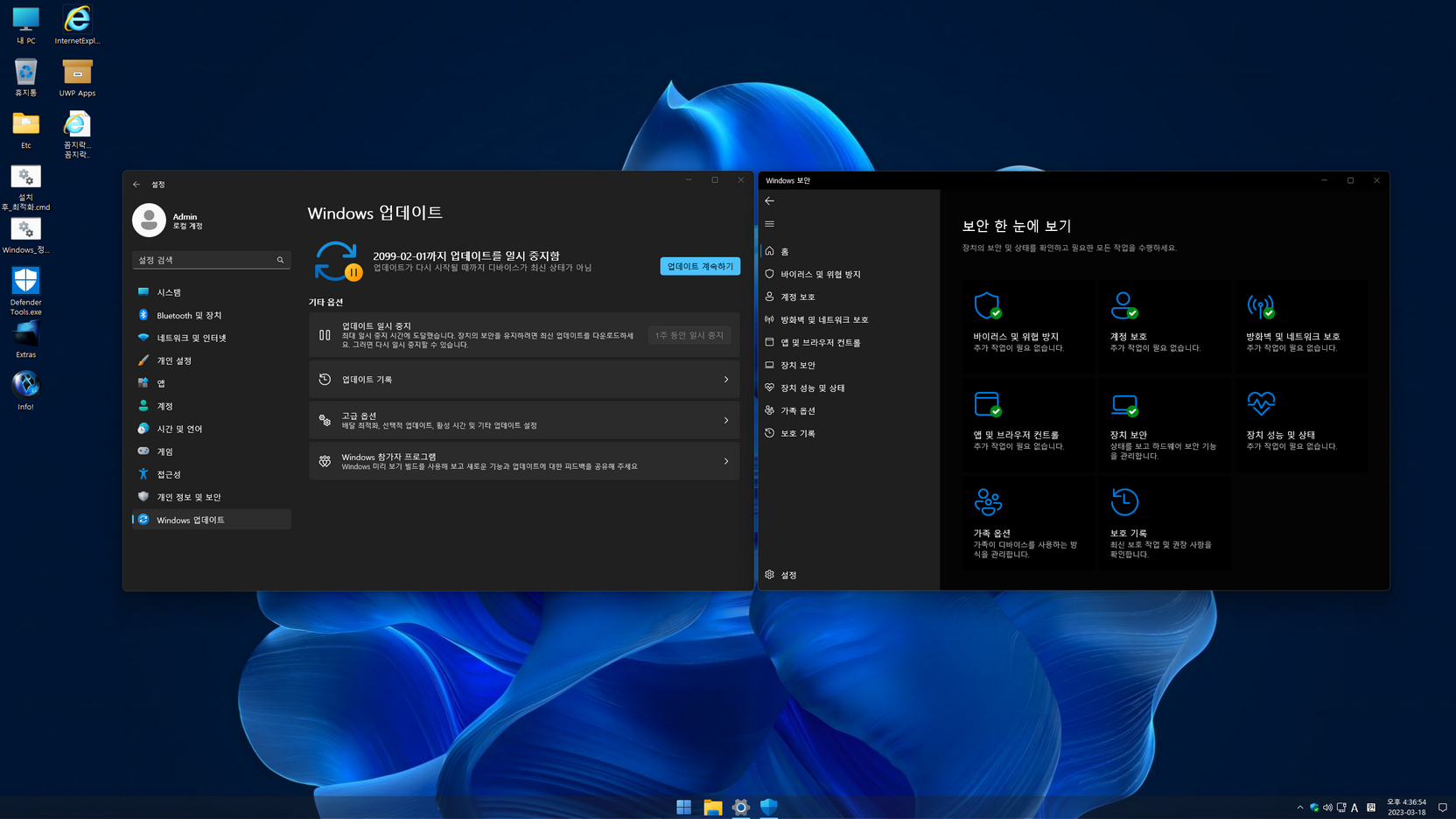
Task: Show hidden tray icons chevron
Action: coord(1300,808)
